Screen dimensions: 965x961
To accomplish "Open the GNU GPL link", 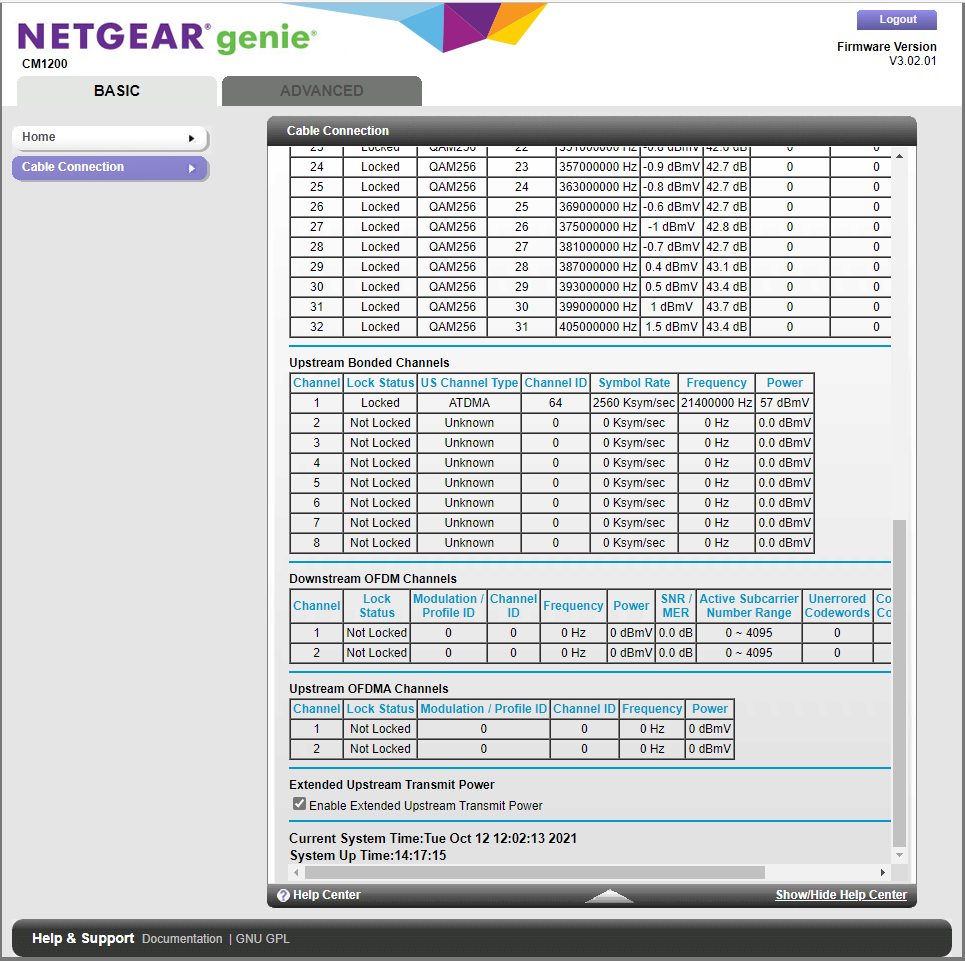I will pos(262,939).
